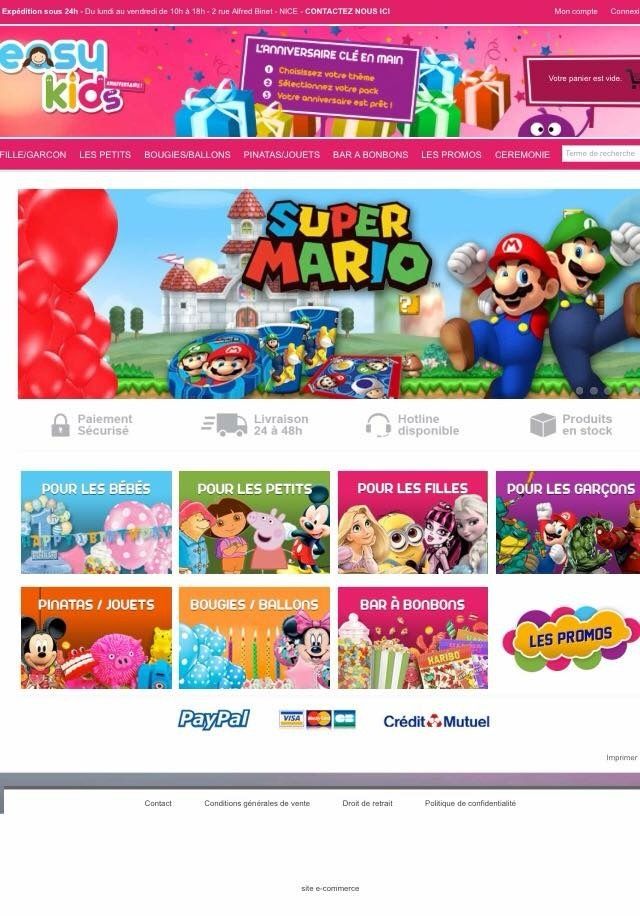
Task: Click the box Produits en stock icon
Action: [x=542, y=425]
